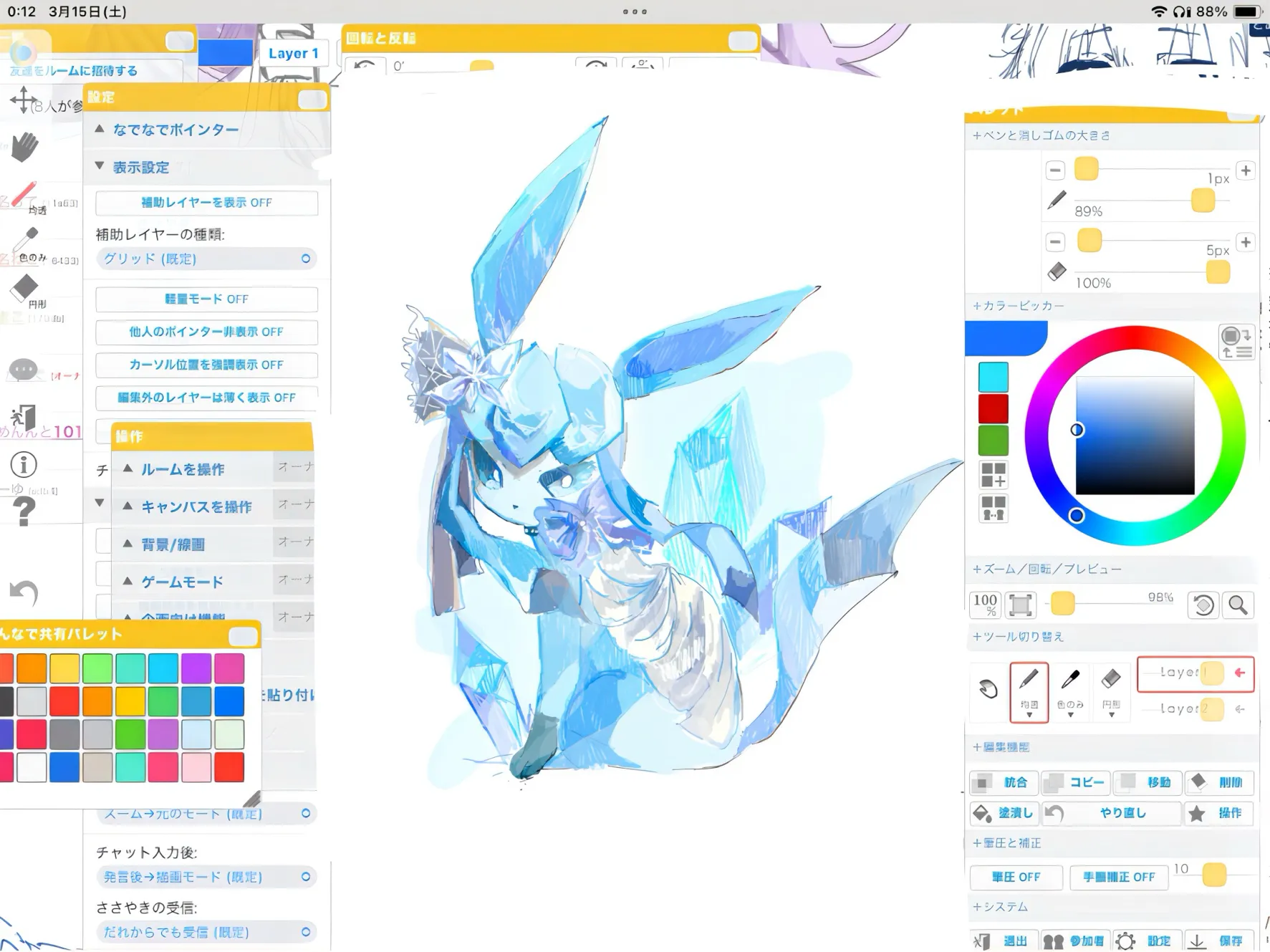1270x952 pixels.
Task: Click the 移動 button
Action: coord(1148,783)
